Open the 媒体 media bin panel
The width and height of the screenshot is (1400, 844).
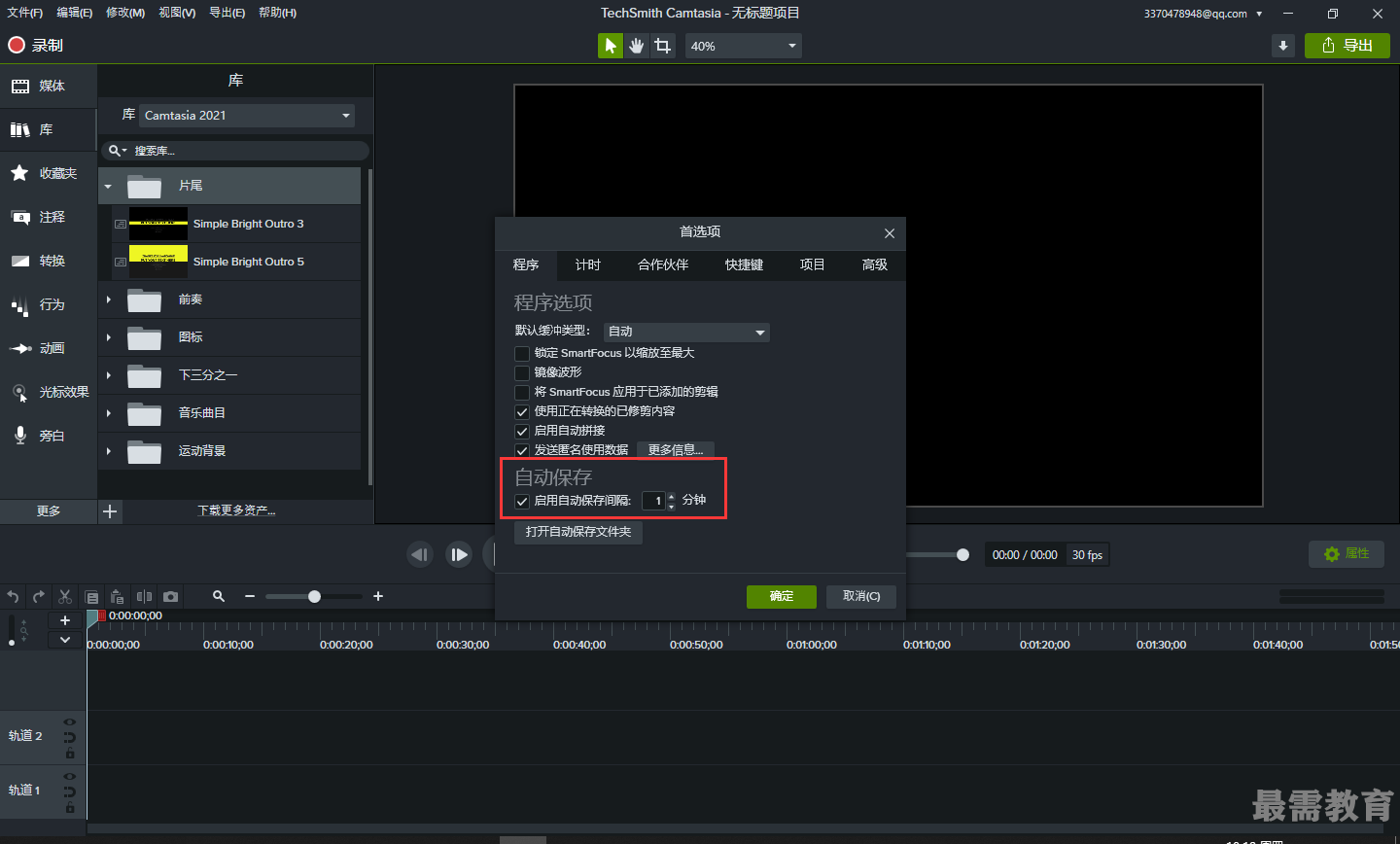click(x=49, y=87)
